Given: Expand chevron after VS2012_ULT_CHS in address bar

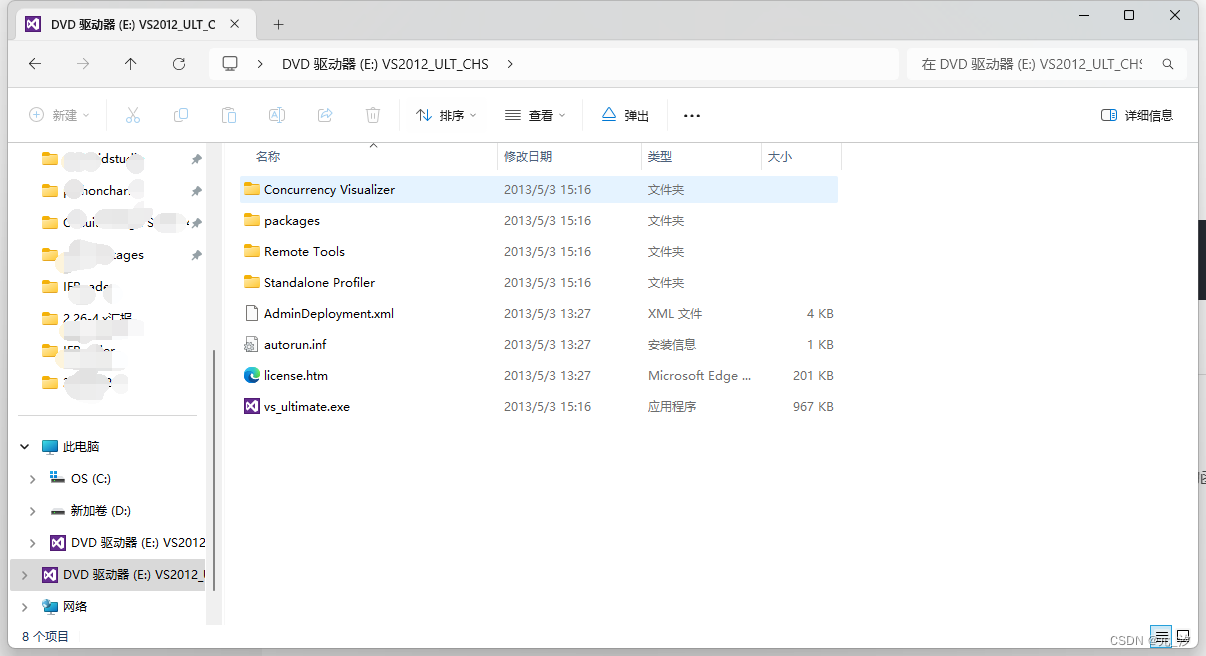Looking at the screenshot, I should [x=510, y=64].
